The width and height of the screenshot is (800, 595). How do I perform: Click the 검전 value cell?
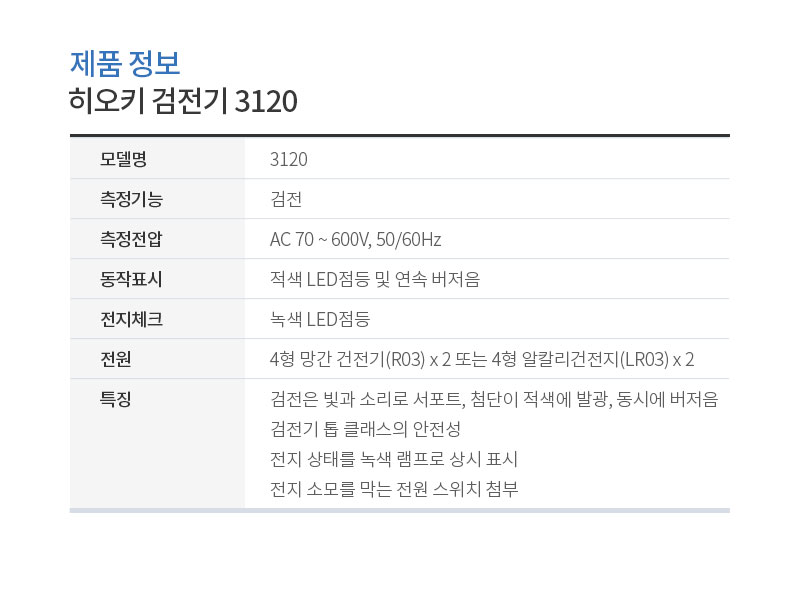click(x=286, y=199)
